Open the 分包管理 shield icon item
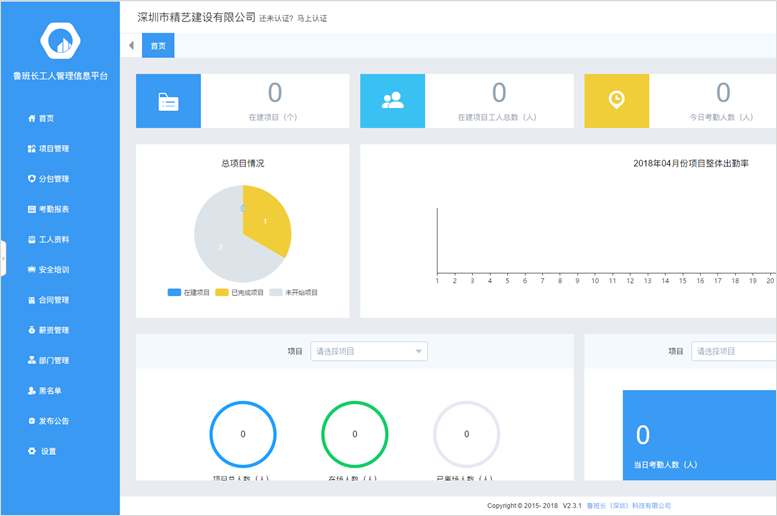The height and width of the screenshot is (516, 777). 53,179
